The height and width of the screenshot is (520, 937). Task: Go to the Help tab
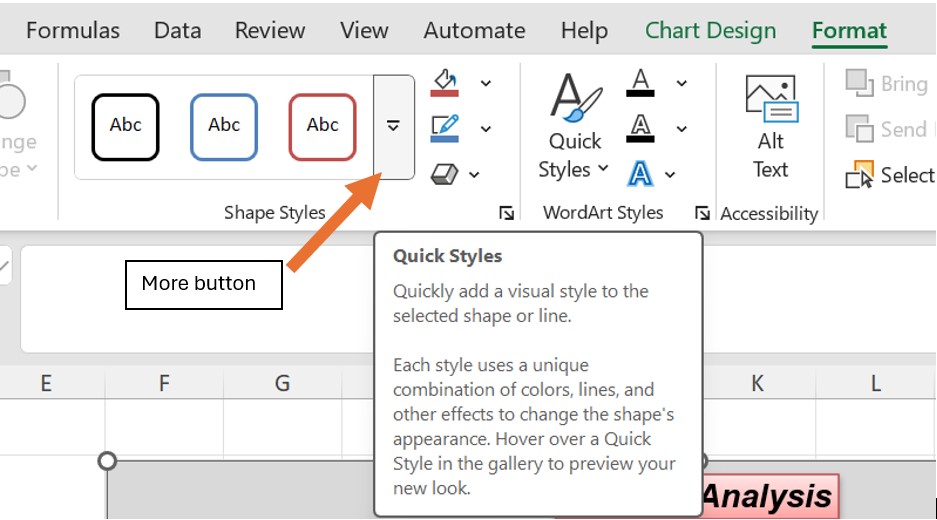584,30
